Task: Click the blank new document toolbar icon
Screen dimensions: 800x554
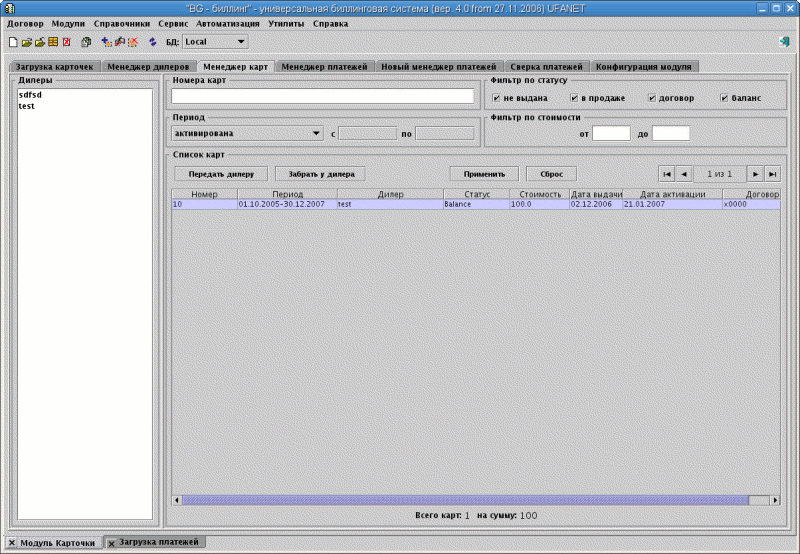Action: 13,42
